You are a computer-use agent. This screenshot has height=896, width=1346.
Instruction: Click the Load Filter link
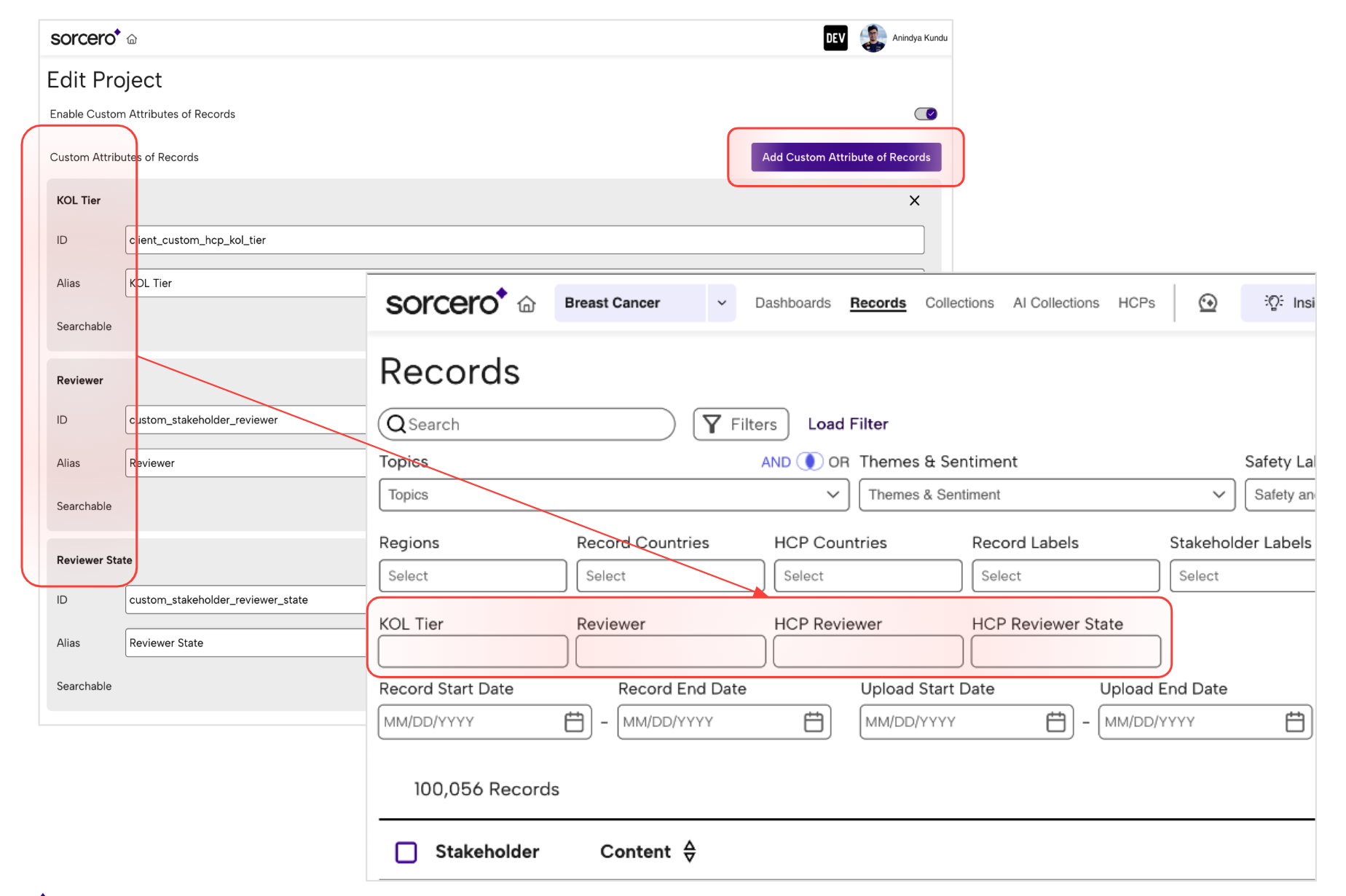point(848,424)
